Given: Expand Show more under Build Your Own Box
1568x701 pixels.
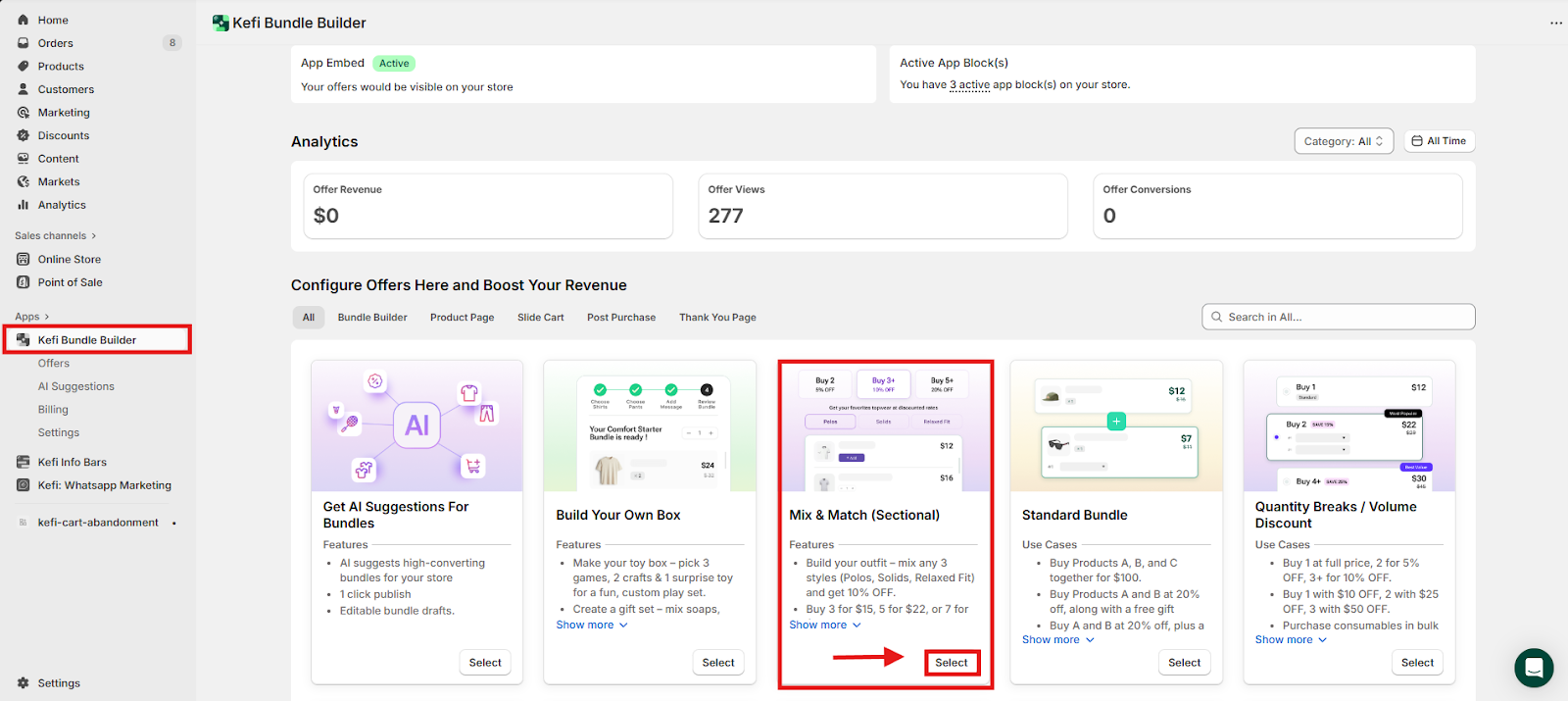Looking at the screenshot, I should tap(591, 626).
